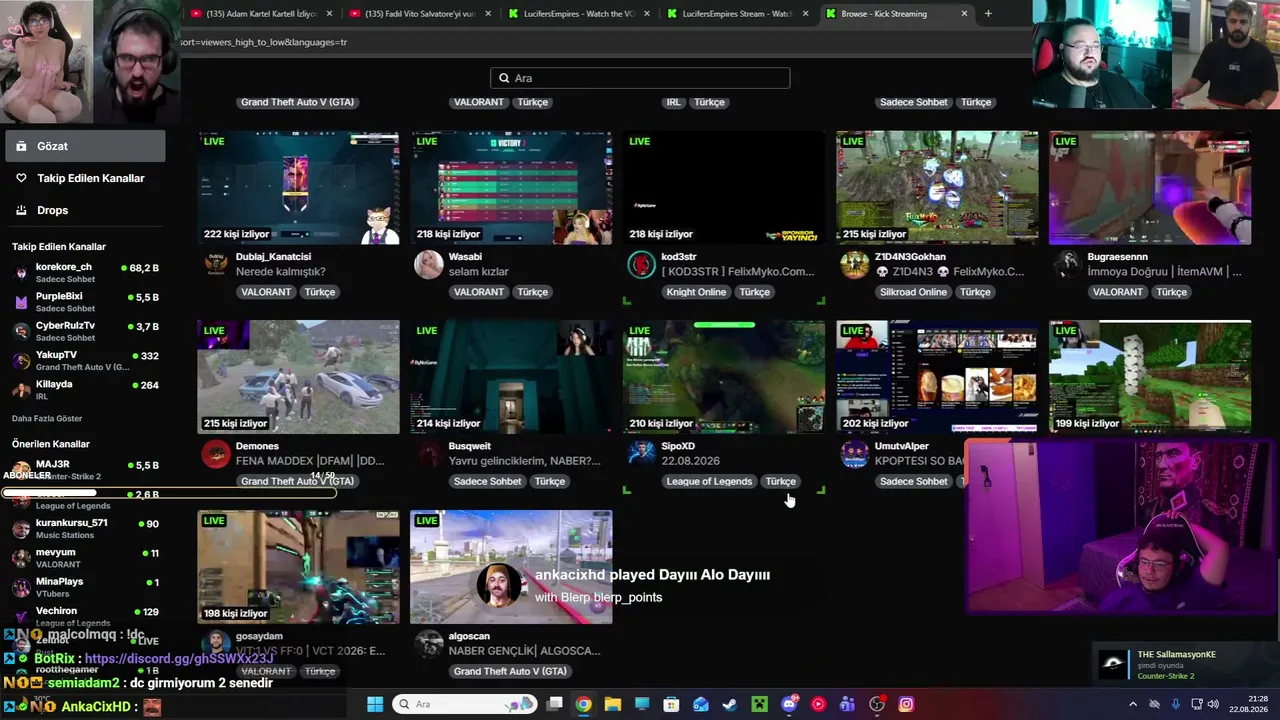Open PurpleBixi channel avatar in sidebar

point(21,302)
